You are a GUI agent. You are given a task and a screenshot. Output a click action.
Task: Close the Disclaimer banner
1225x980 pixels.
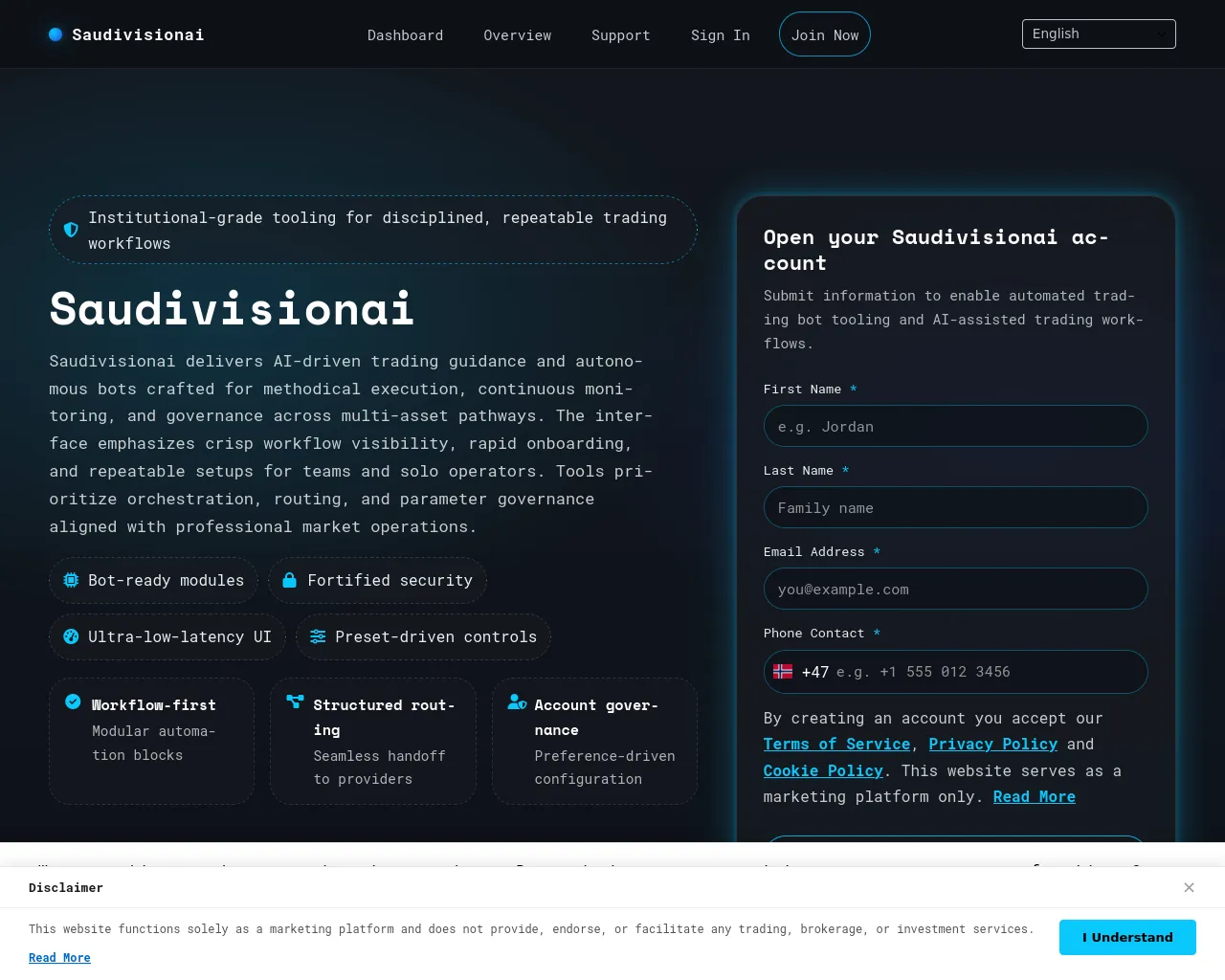pos(1189,887)
